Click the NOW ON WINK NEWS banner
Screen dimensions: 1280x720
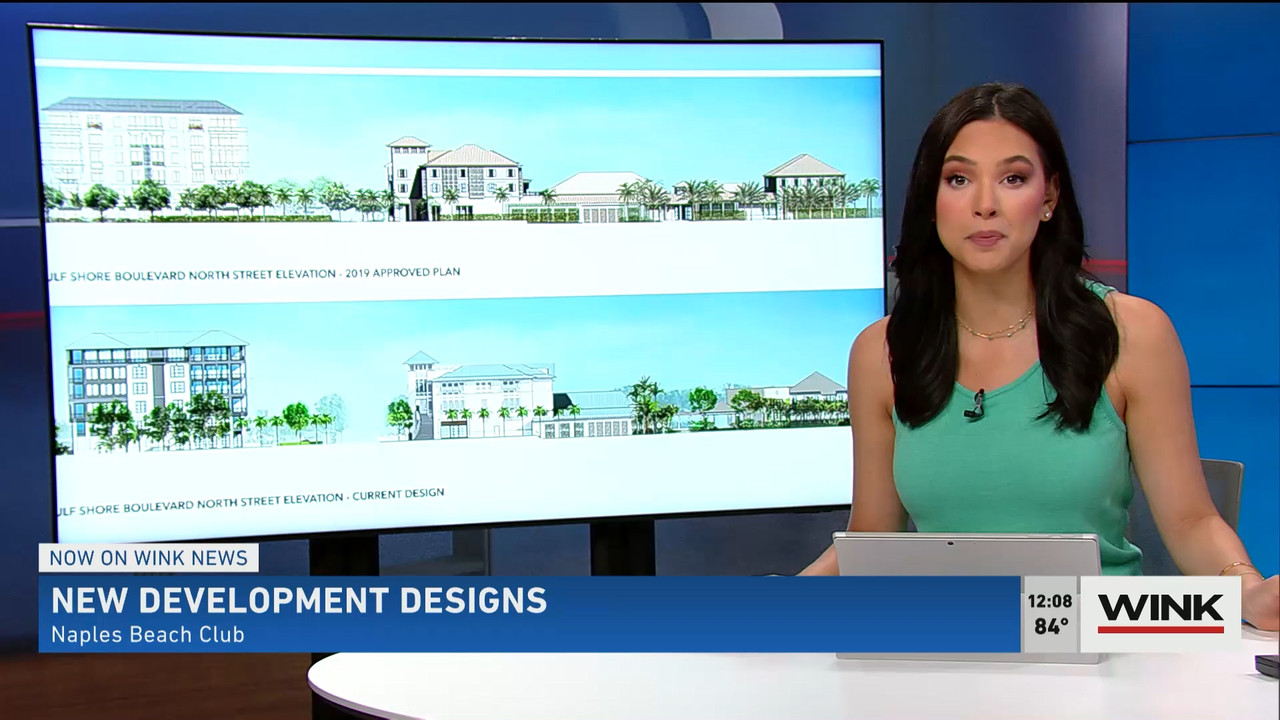[149, 558]
